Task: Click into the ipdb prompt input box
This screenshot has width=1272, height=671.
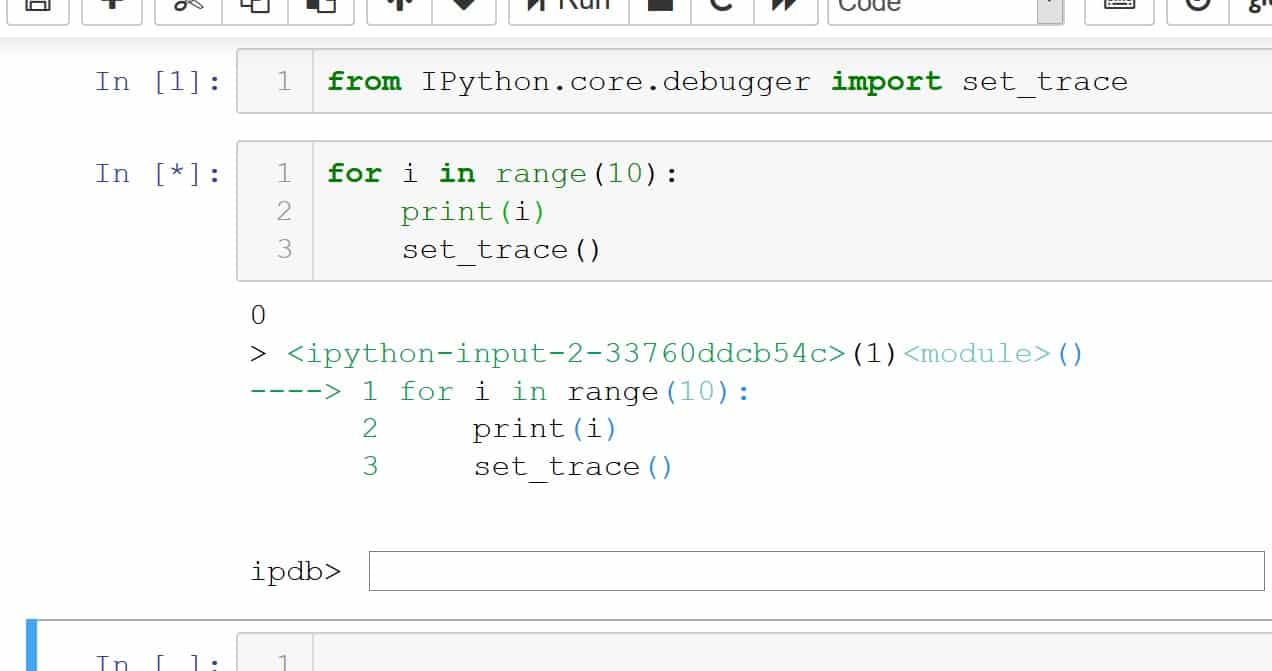Action: click(816, 571)
